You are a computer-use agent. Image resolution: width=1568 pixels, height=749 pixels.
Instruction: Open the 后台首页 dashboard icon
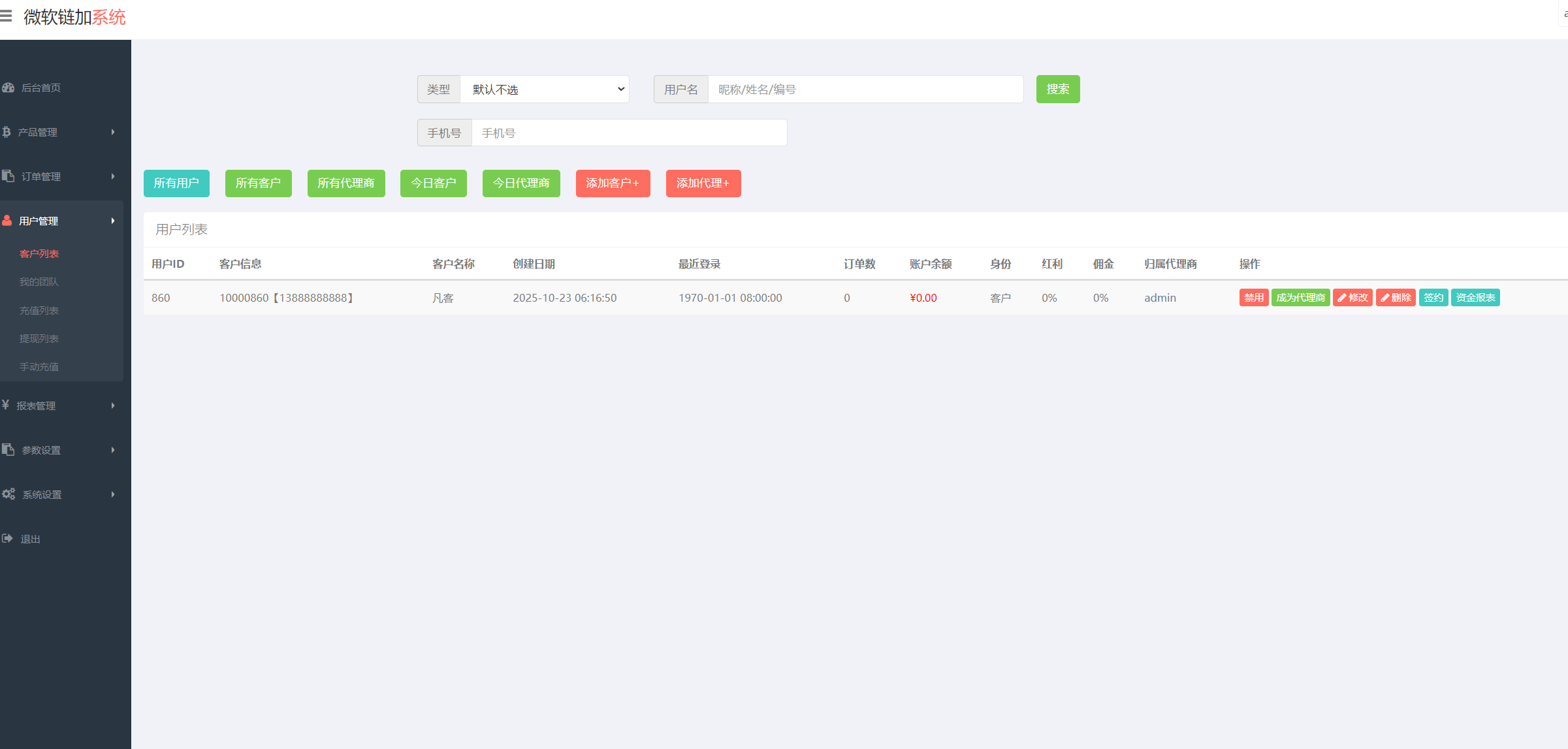8,88
